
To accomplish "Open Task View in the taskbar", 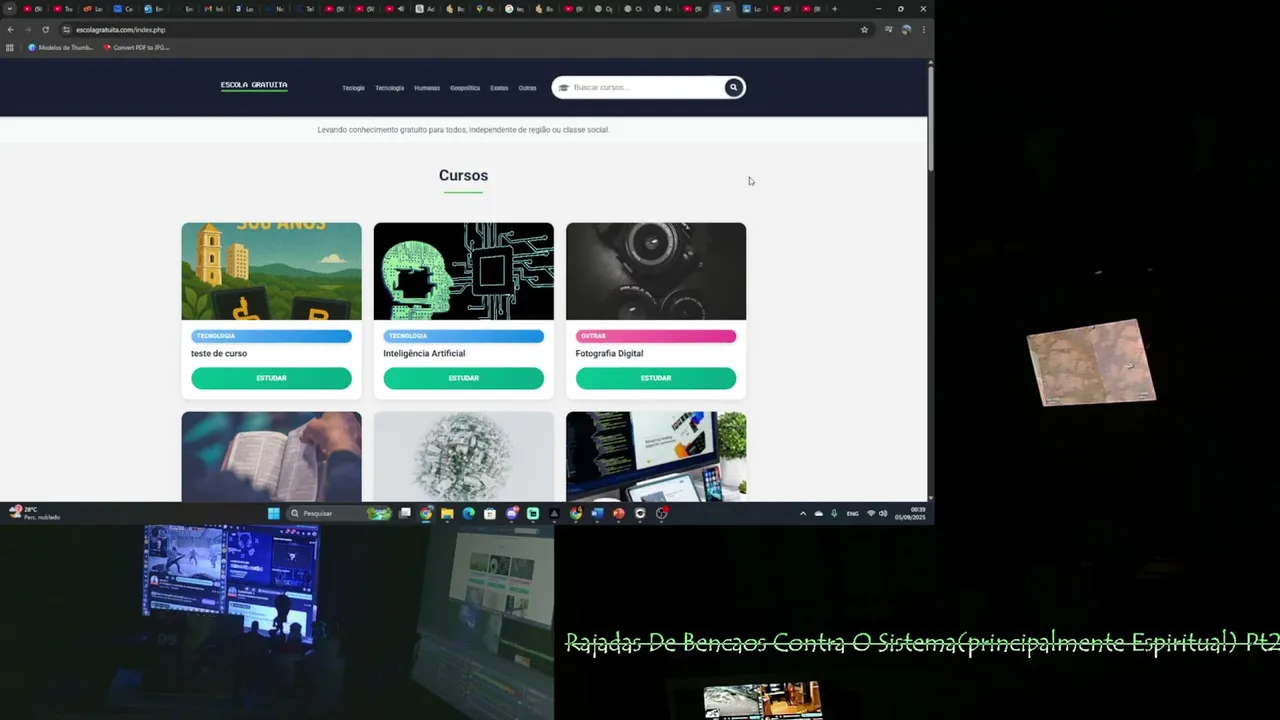I will click(405, 513).
